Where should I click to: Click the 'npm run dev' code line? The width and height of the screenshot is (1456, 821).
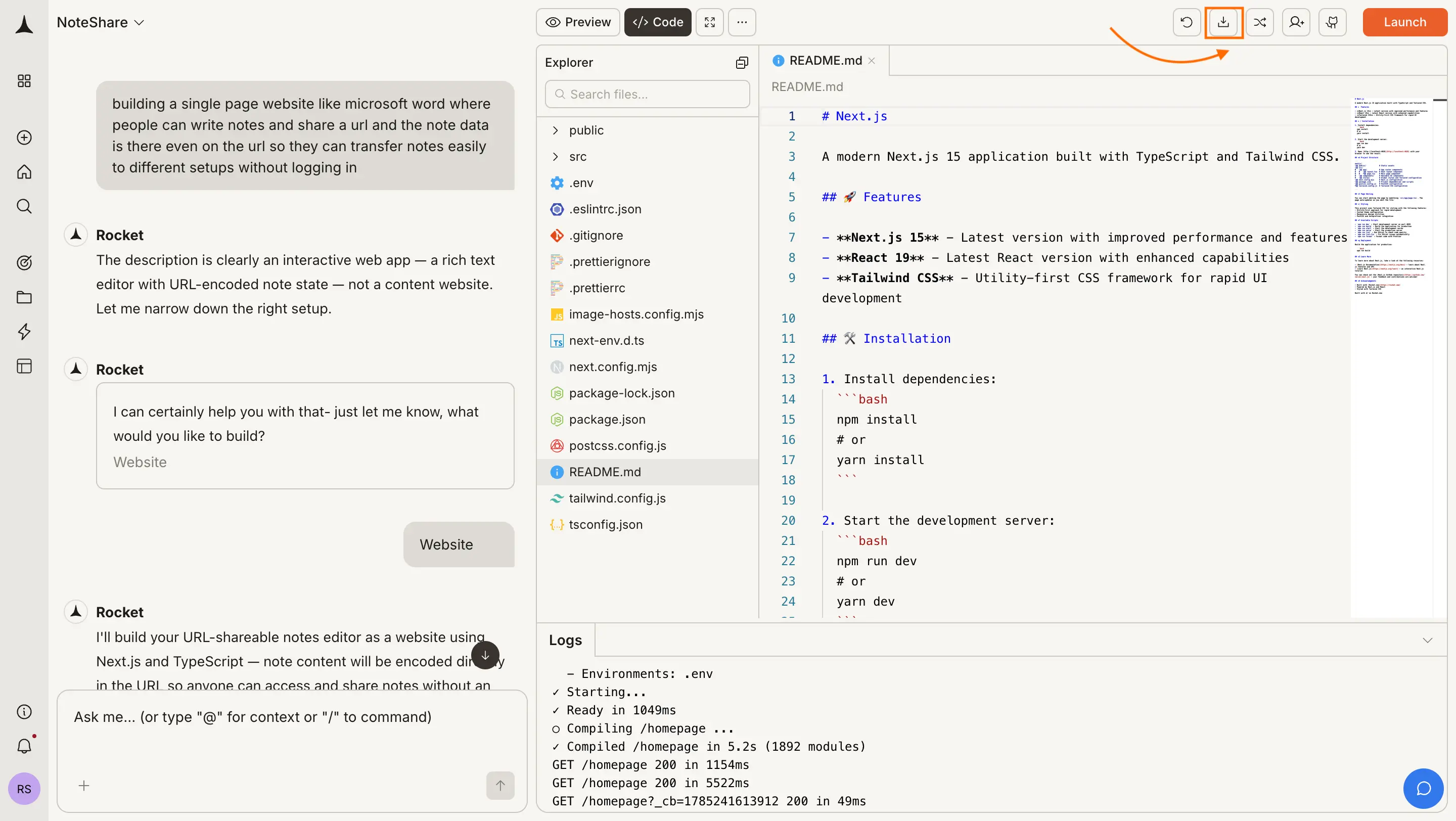877,561
